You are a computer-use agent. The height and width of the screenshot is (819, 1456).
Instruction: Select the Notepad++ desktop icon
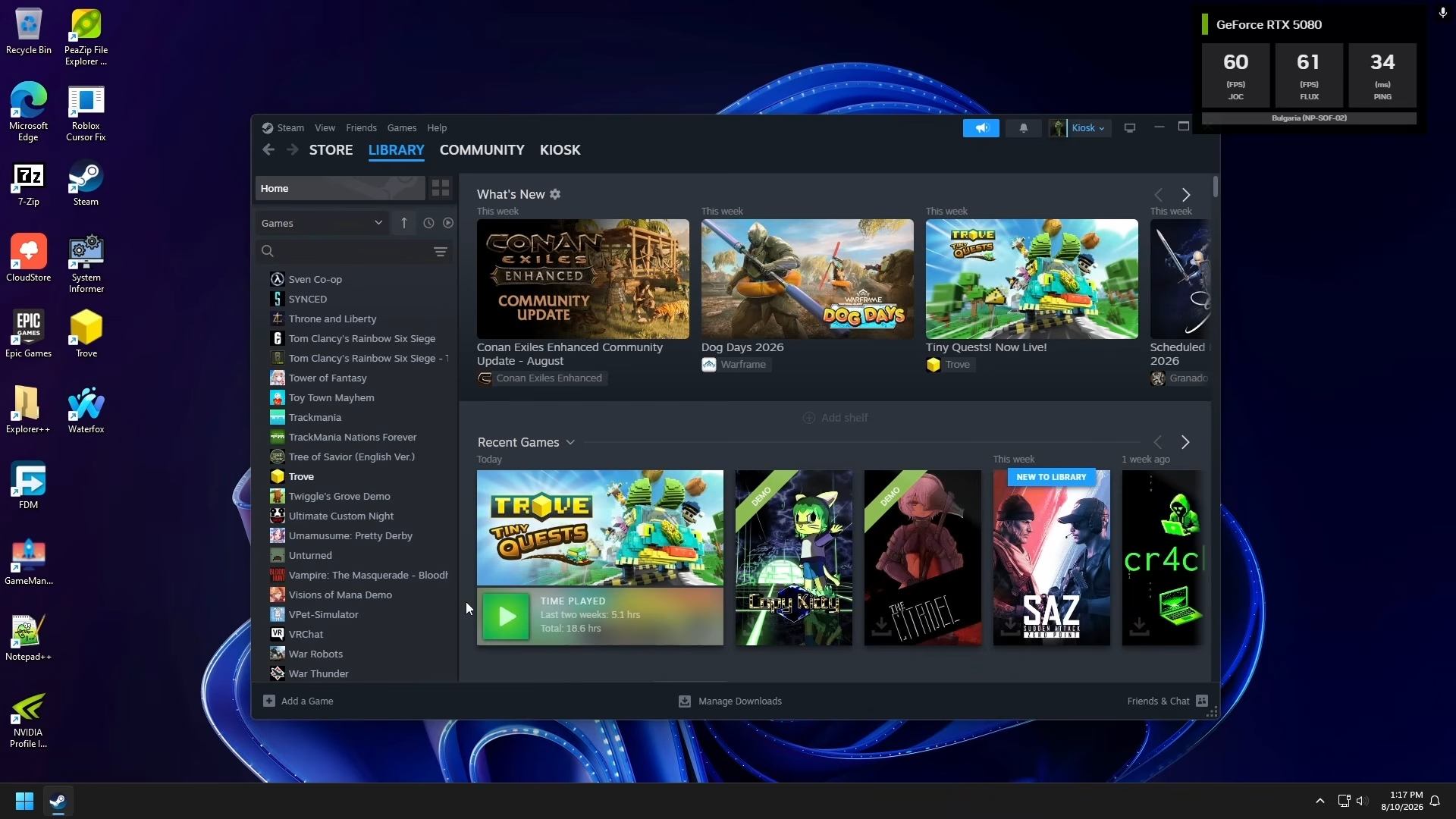coord(28,638)
